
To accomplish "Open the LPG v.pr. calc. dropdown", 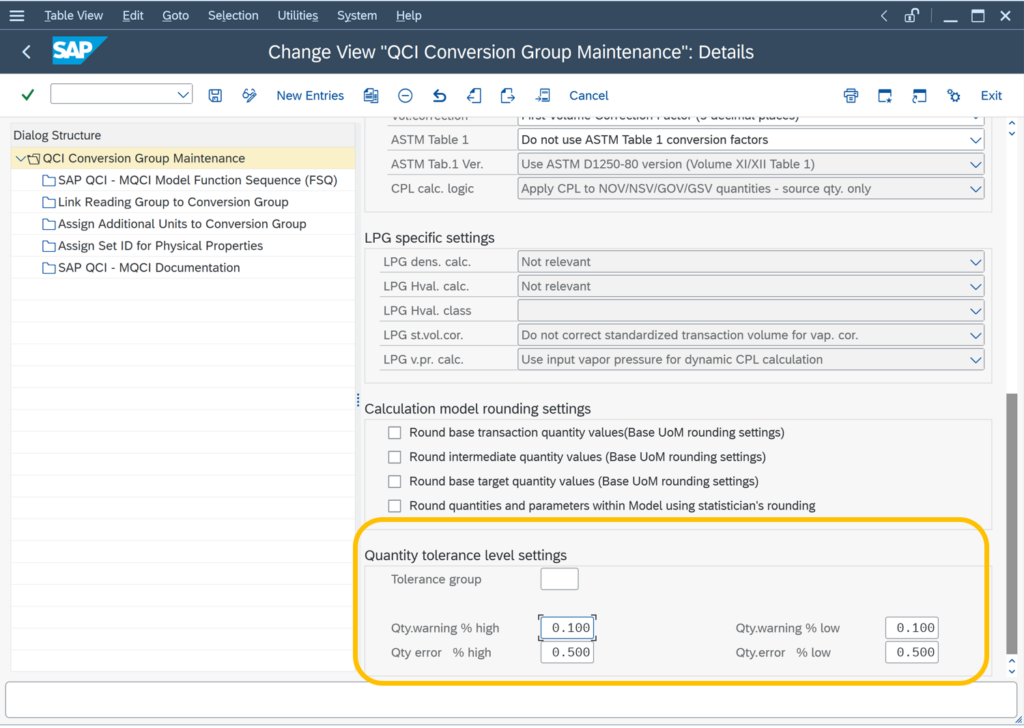I will pyautogui.click(x=975, y=360).
